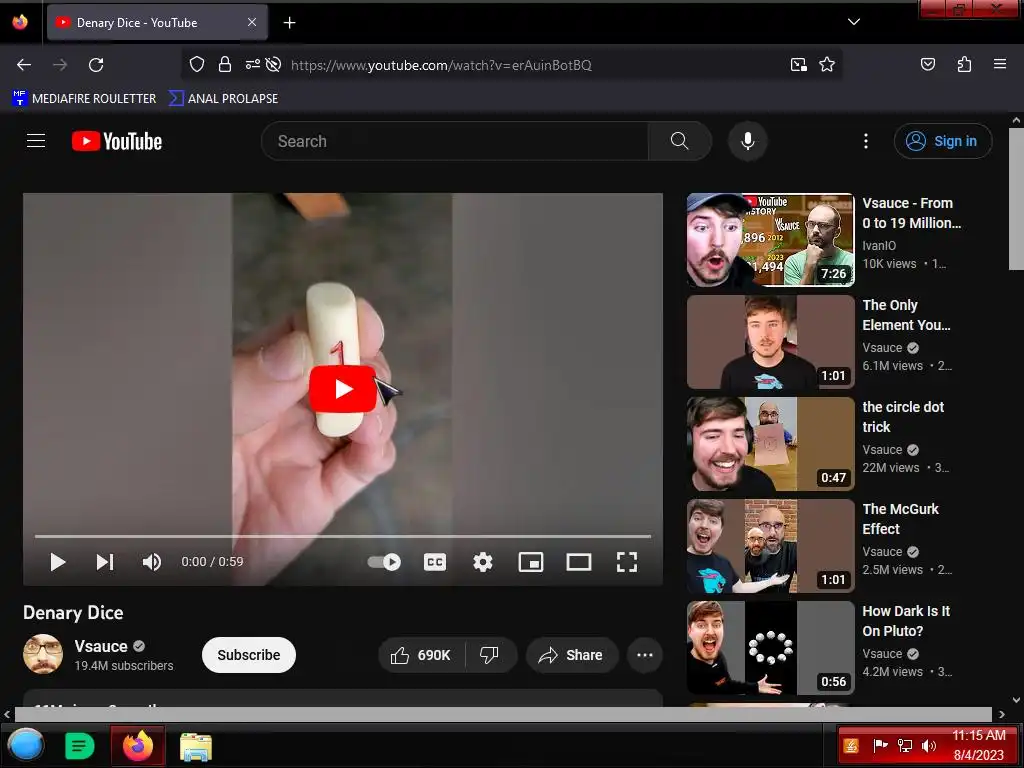Open a new tab with the plus button
This screenshot has width=1024, height=768.
tap(289, 23)
